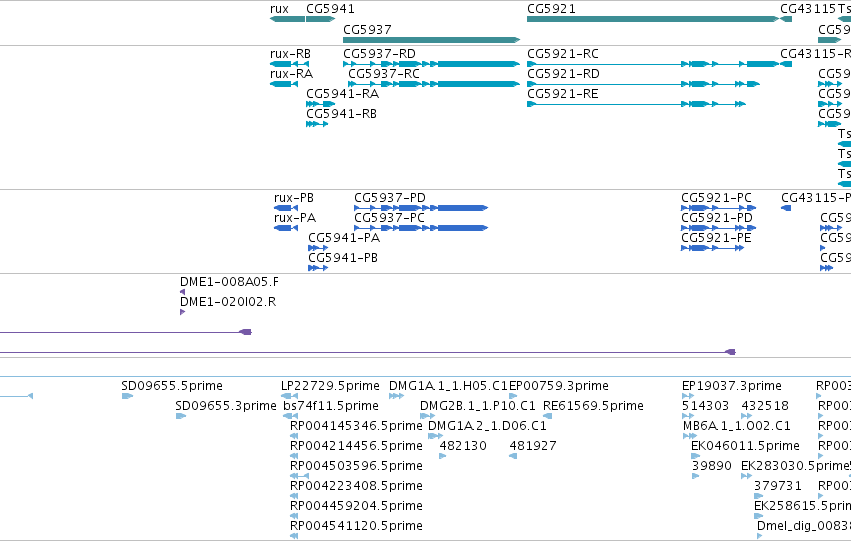Select the CG5937 gene bar
This screenshot has height=541, width=851.
pyautogui.click(x=431, y=40)
